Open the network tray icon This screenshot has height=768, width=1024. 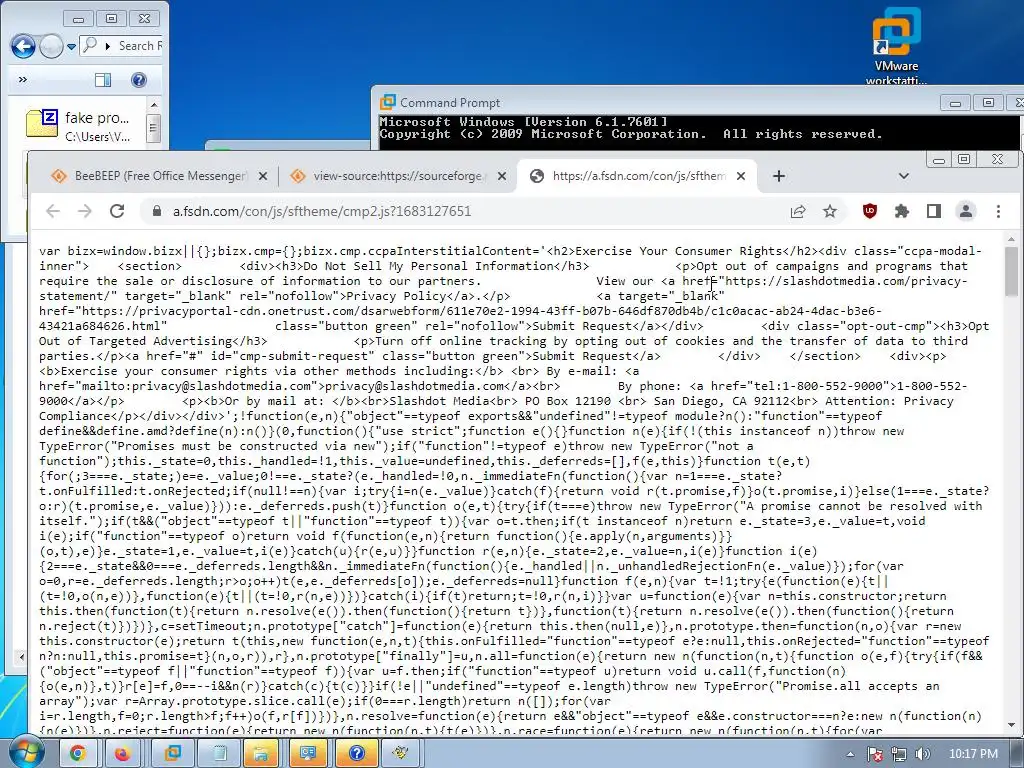pos(899,754)
